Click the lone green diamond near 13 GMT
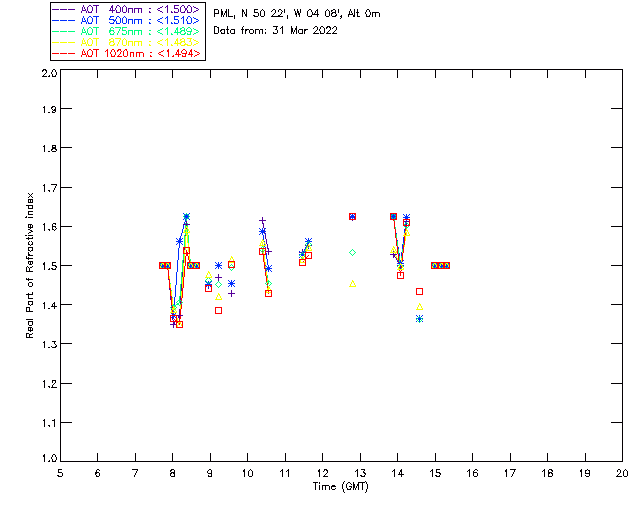This screenshot has width=640, height=512. point(353,253)
